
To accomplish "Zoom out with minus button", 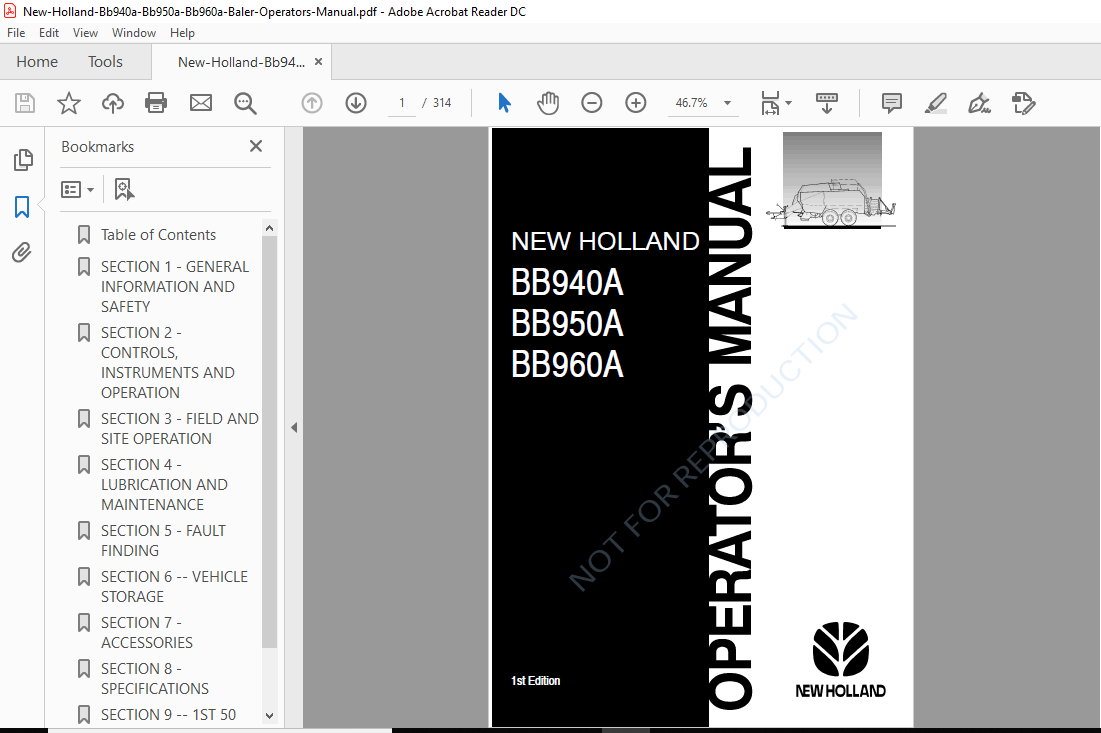I will tap(592, 103).
